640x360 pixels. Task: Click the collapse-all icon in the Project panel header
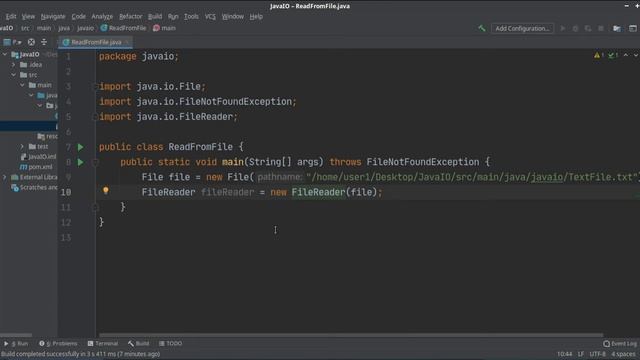click(x=44, y=42)
